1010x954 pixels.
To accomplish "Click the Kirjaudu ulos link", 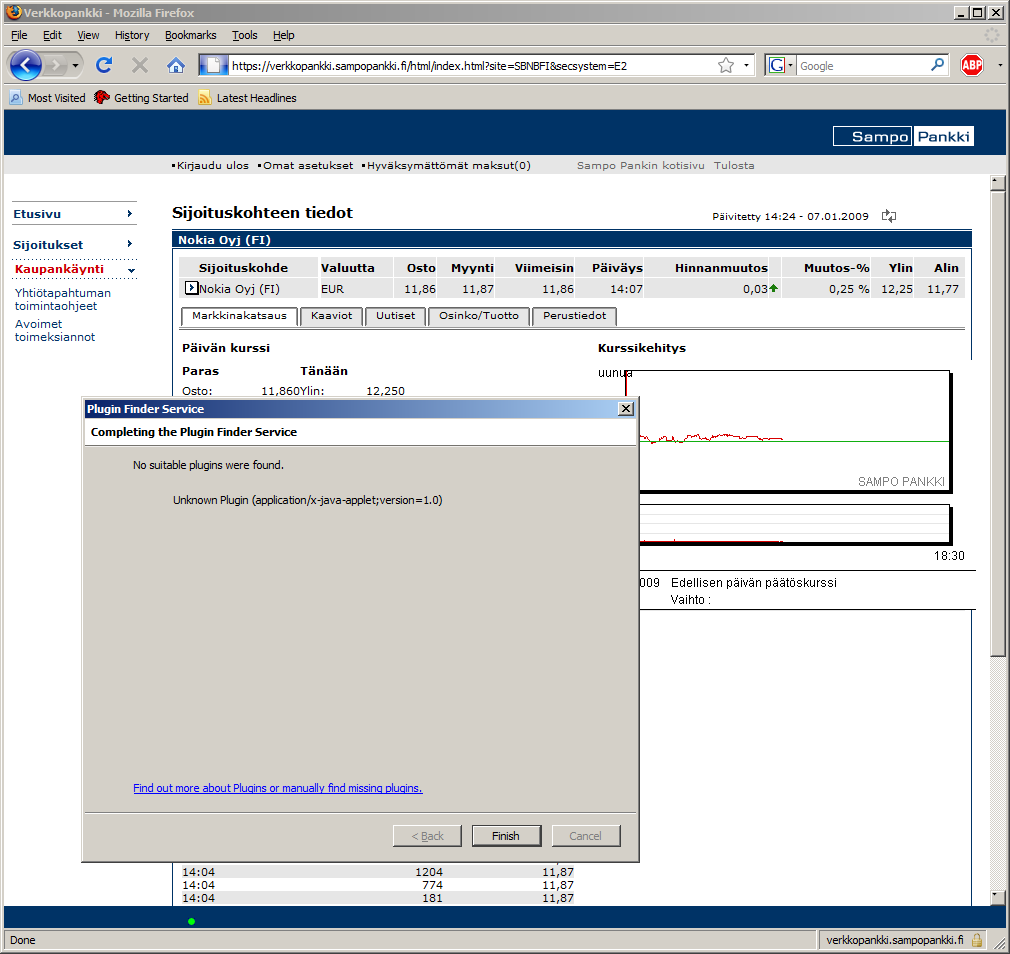I will point(213,166).
